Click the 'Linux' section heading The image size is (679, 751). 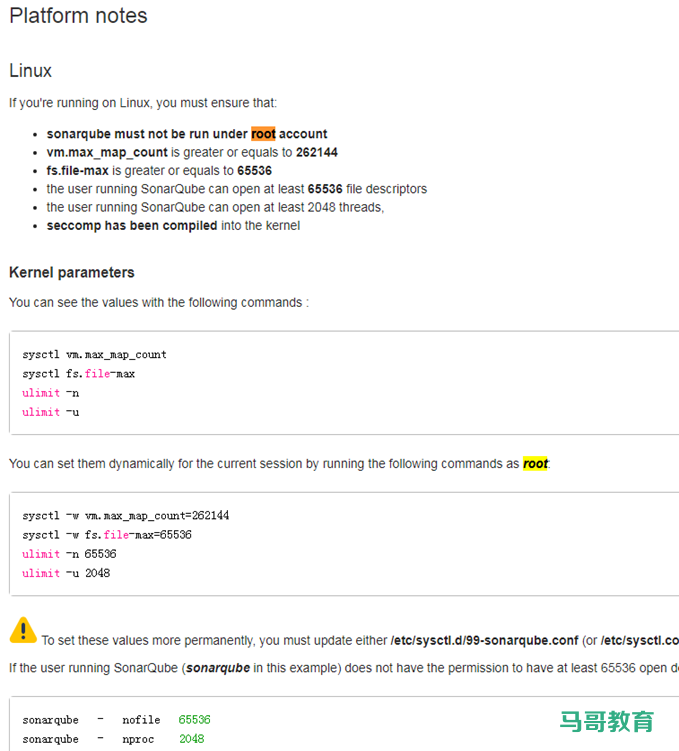[x=30, y=71]
